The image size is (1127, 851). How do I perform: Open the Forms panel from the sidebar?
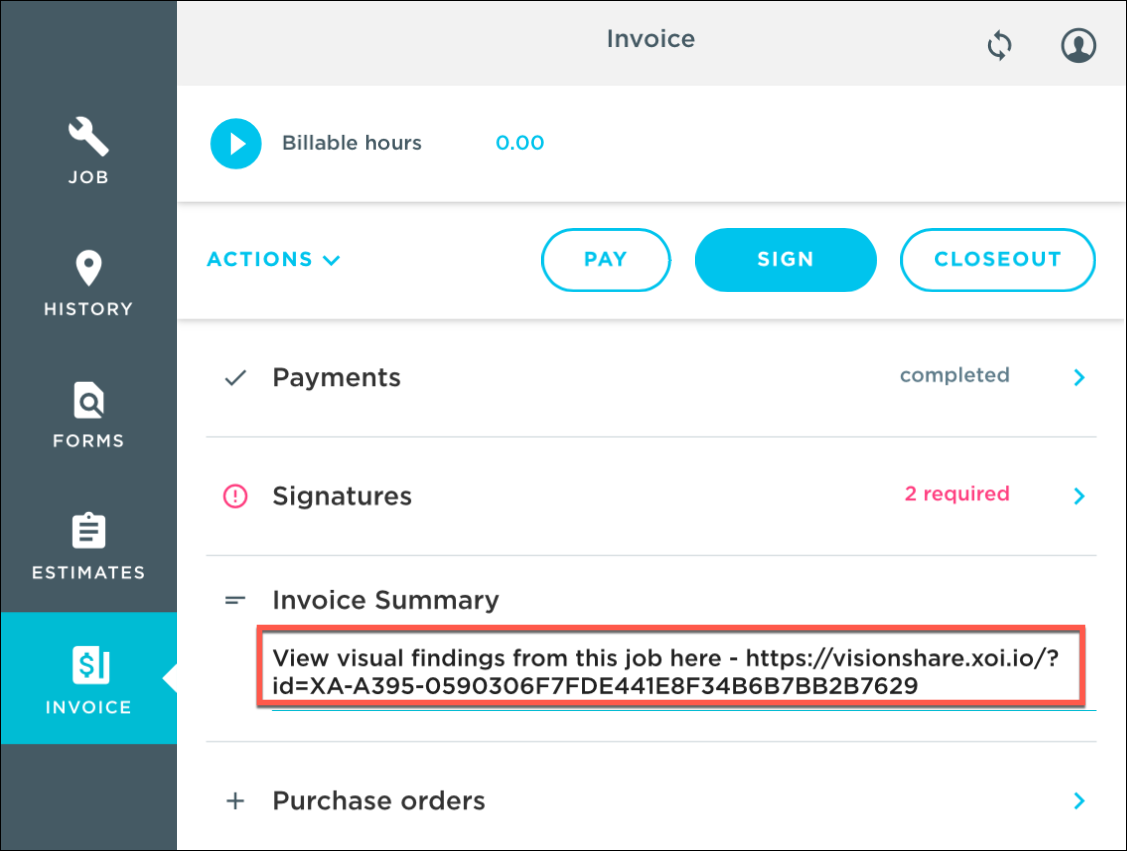(x=88, y=414)
